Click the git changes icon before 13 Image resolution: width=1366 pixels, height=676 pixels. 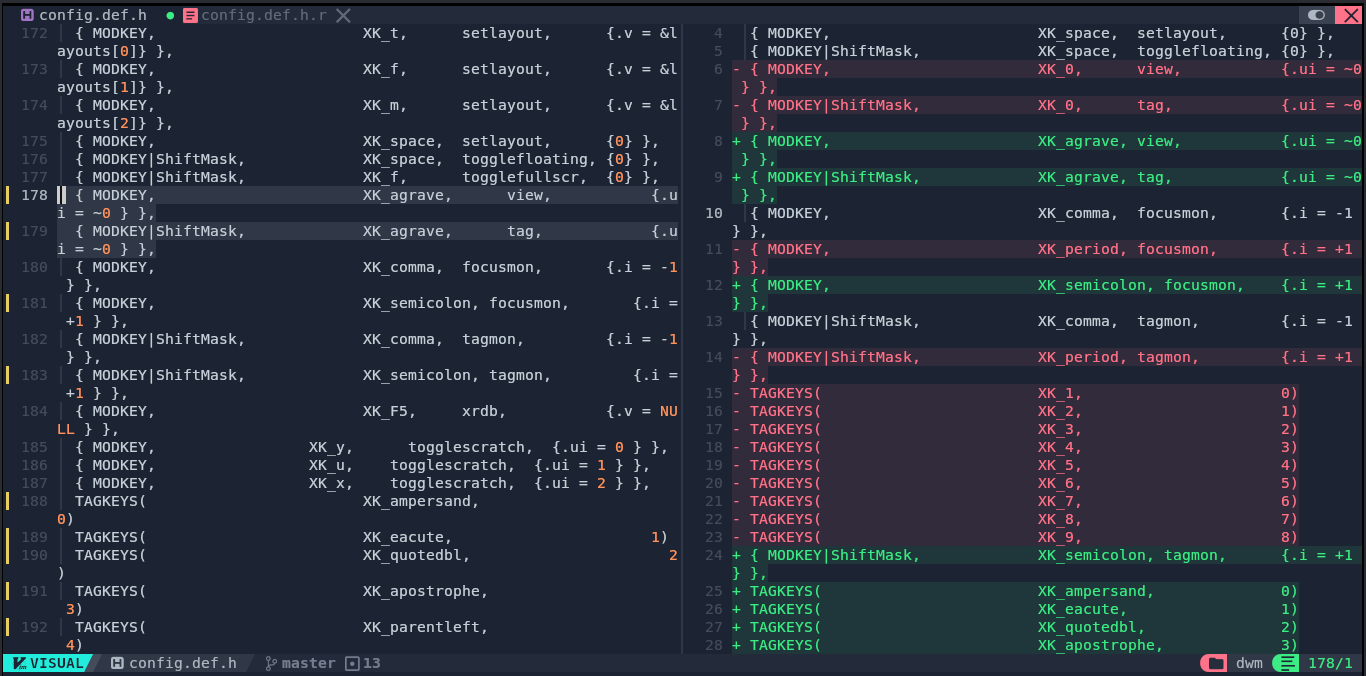click(351, 663)
